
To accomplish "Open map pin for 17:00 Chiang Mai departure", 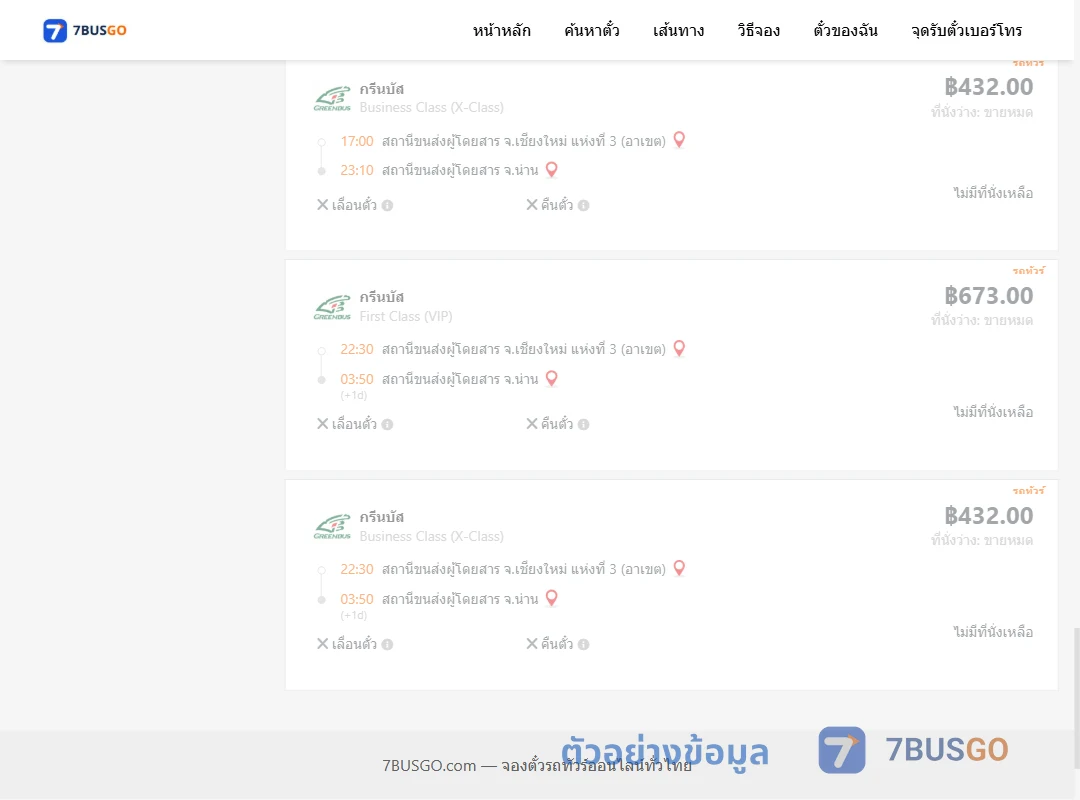I will 679,140.
